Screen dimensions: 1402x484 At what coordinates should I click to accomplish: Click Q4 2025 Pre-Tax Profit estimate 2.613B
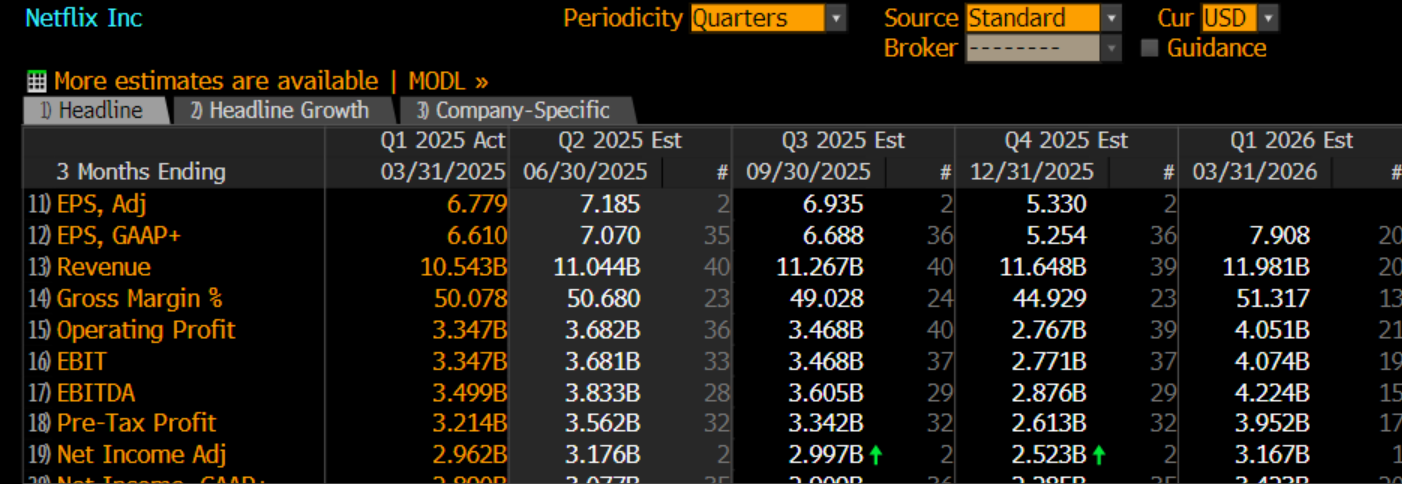pos(1050,423)
